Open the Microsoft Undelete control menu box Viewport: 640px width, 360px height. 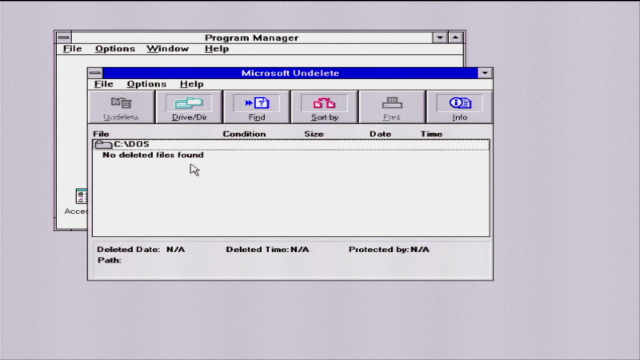(x=95, y=73)
